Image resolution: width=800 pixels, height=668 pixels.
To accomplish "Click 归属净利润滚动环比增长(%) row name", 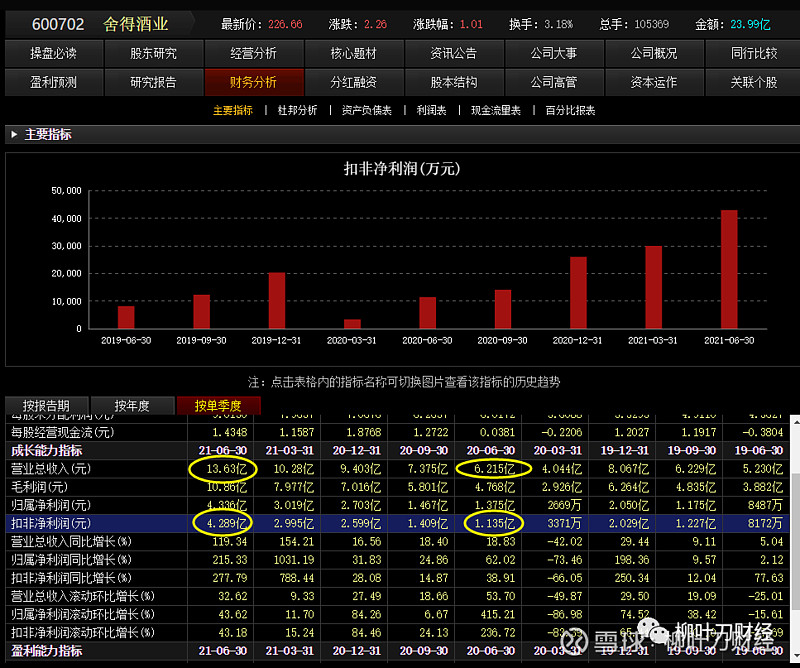I will [x=83, y=614].
